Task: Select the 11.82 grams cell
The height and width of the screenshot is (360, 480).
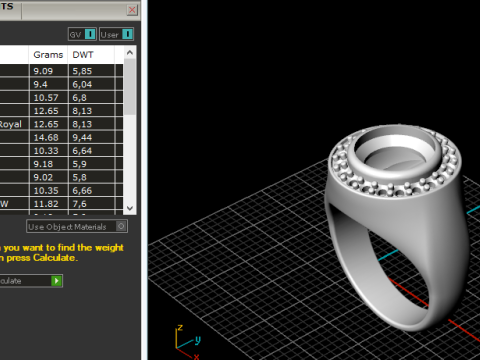Action: [49, 204]
